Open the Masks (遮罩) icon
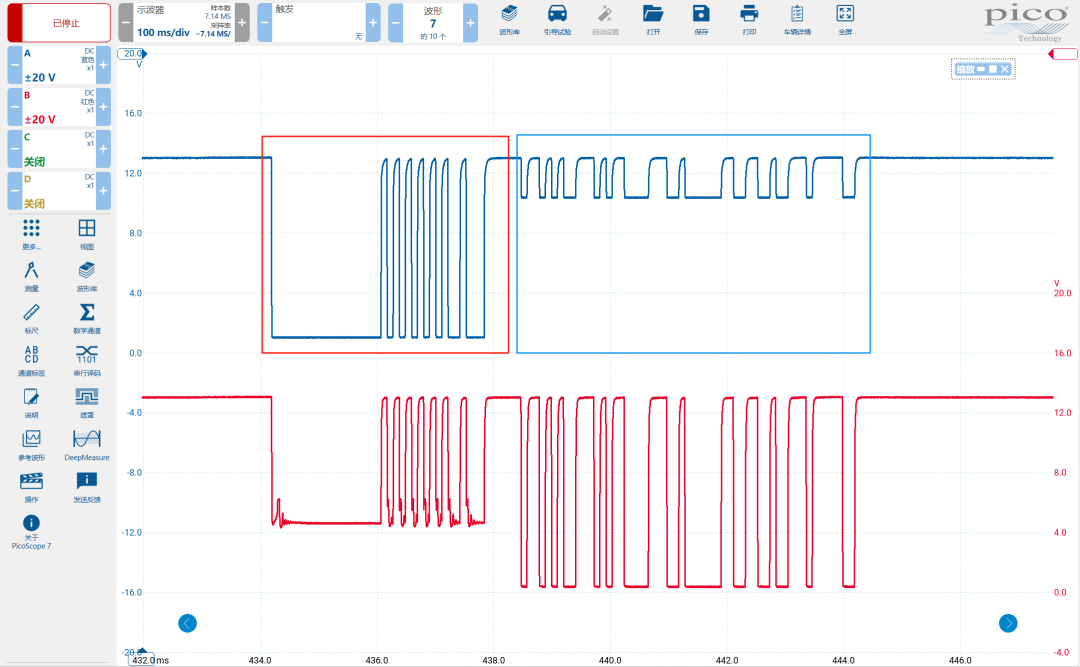 point(87,403)
